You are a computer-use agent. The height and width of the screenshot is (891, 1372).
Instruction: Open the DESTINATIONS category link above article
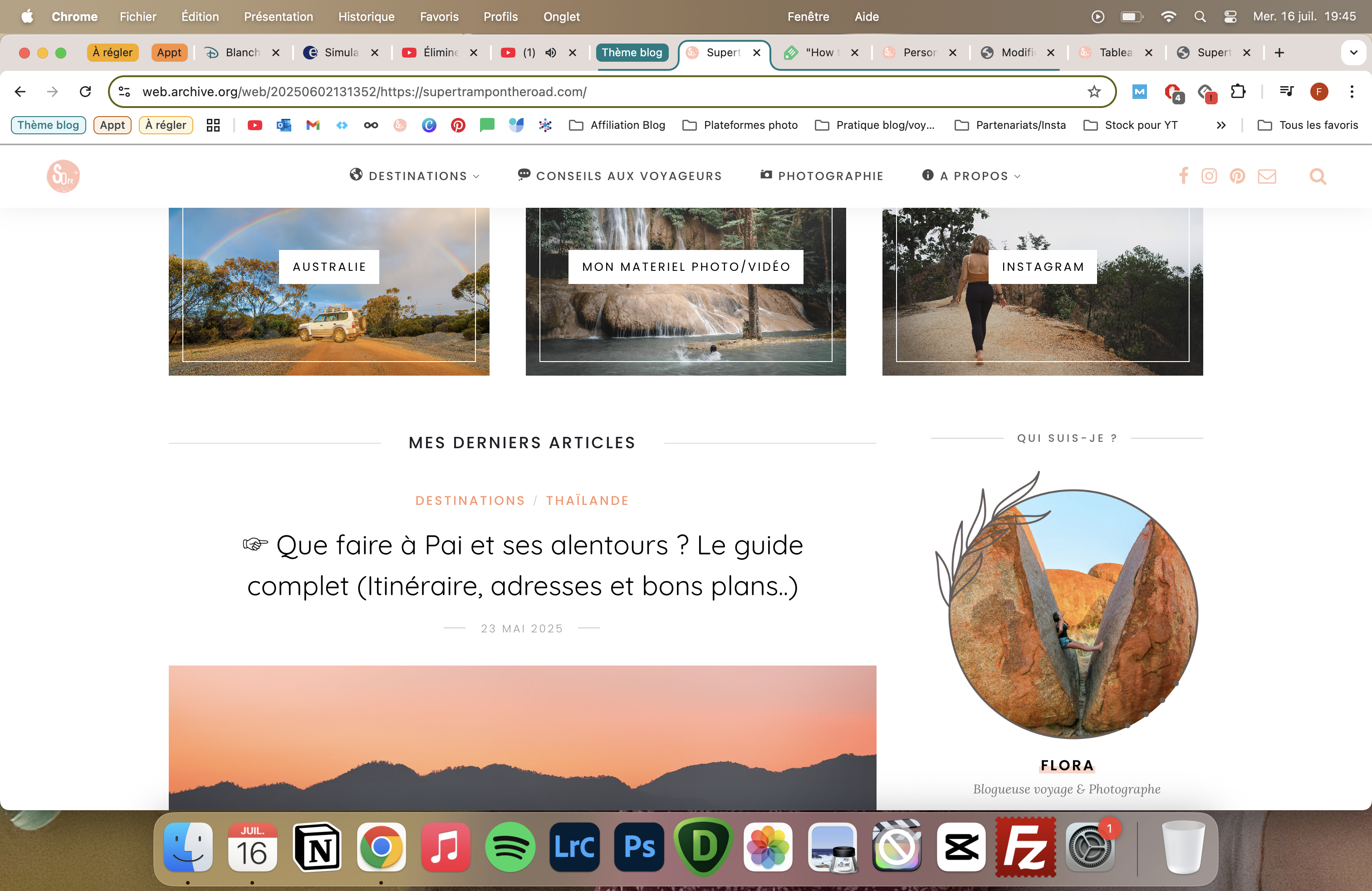pyautogui.click(x=470, y=500)
